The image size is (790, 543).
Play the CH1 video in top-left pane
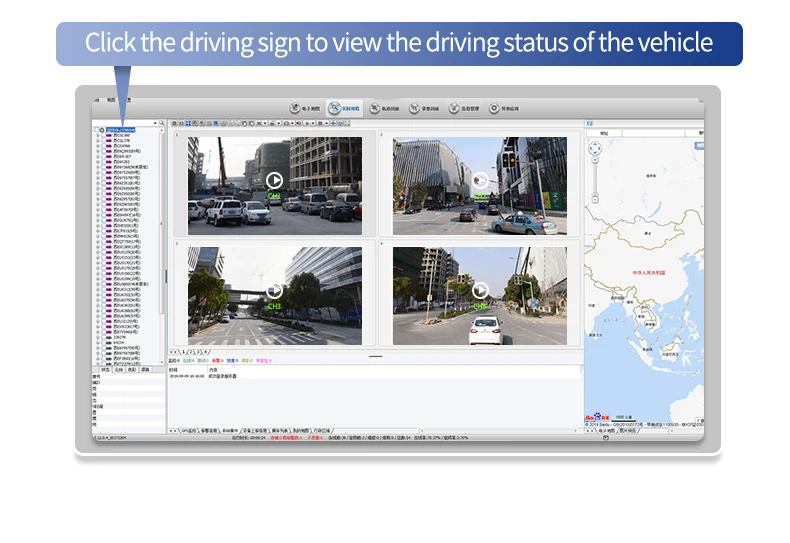(274, 180)
